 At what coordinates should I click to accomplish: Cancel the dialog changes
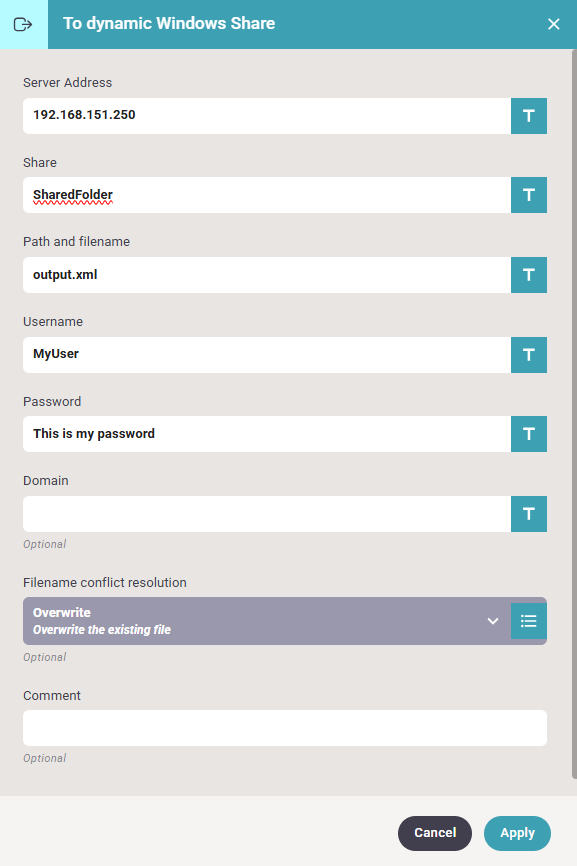click(x=435, y=833)
